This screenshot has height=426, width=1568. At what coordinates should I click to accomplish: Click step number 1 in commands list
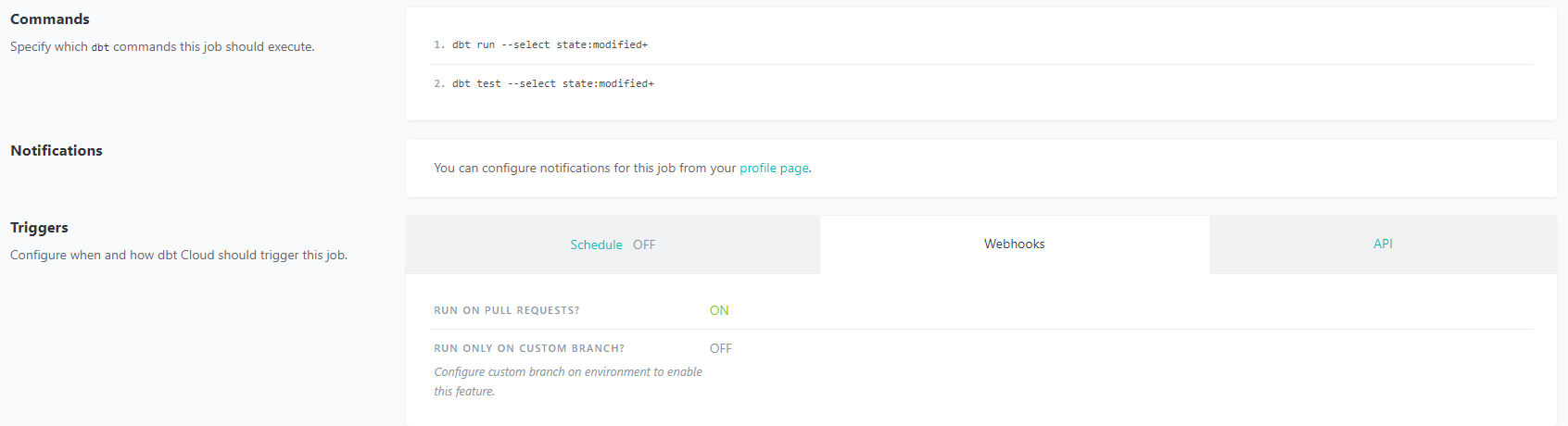(438, 44)
